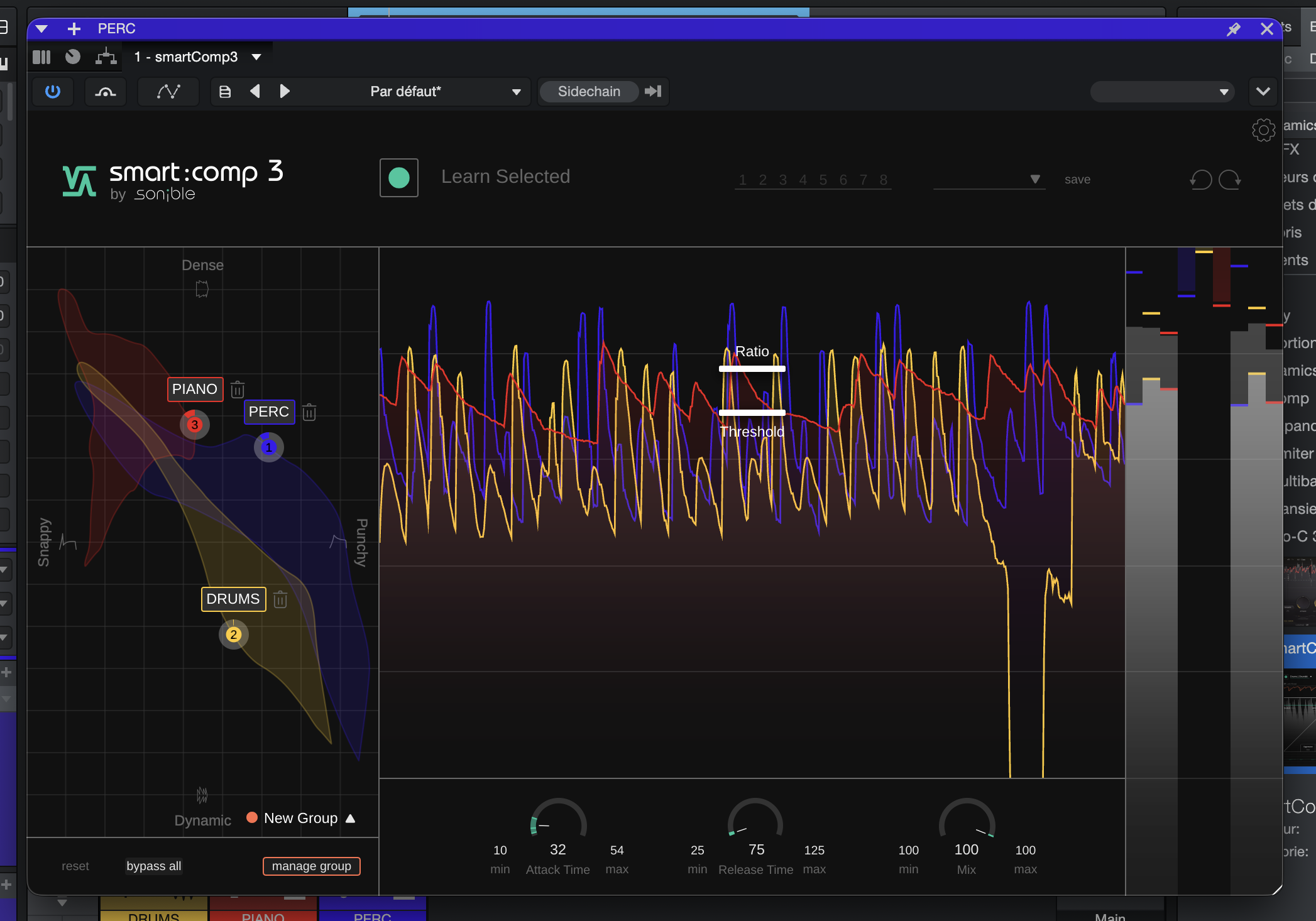Select state slot 5
Viewport: 1316px width, 921px height.
point(823,180)
